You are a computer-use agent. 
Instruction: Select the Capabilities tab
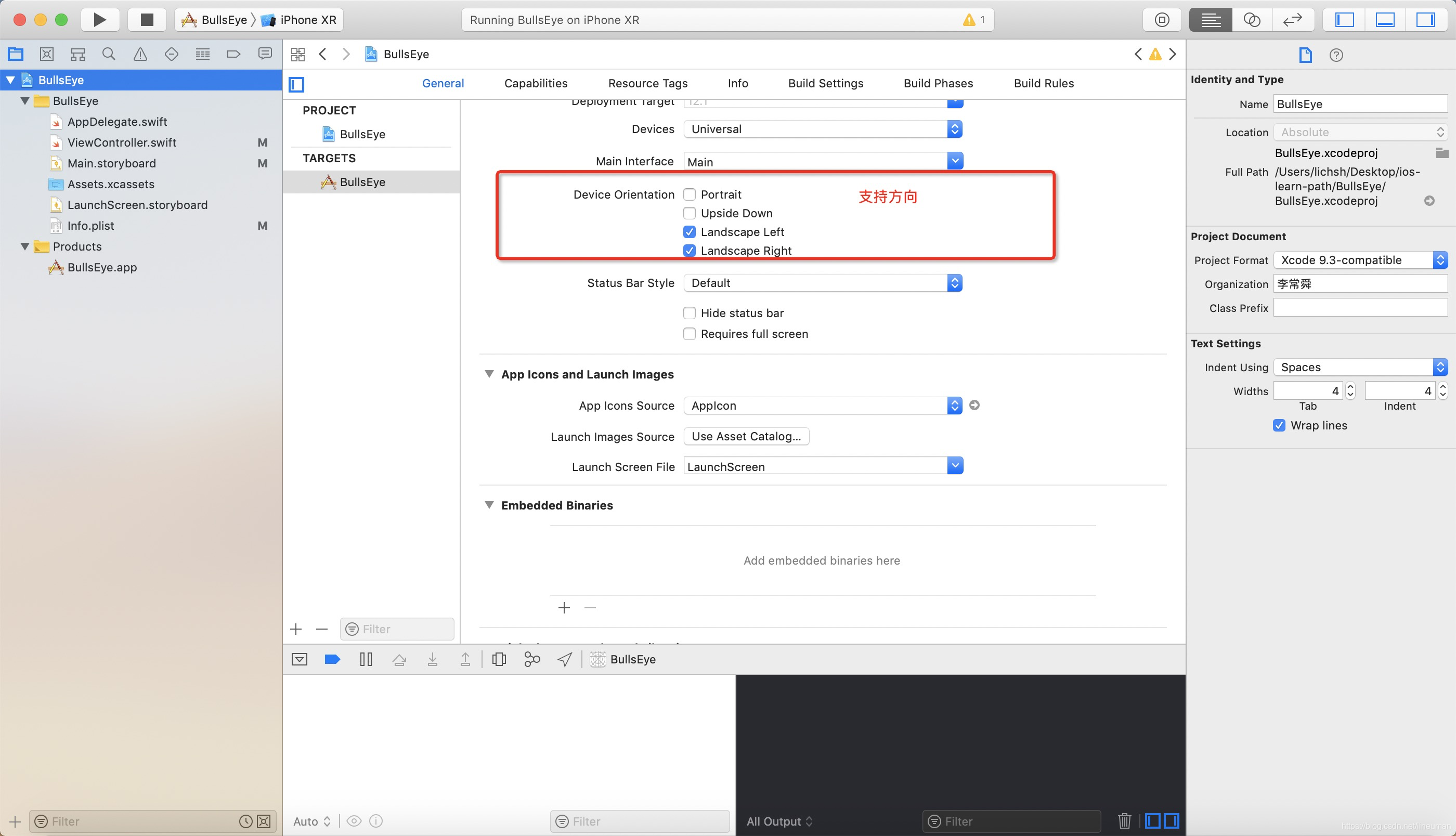coord(536,83)
